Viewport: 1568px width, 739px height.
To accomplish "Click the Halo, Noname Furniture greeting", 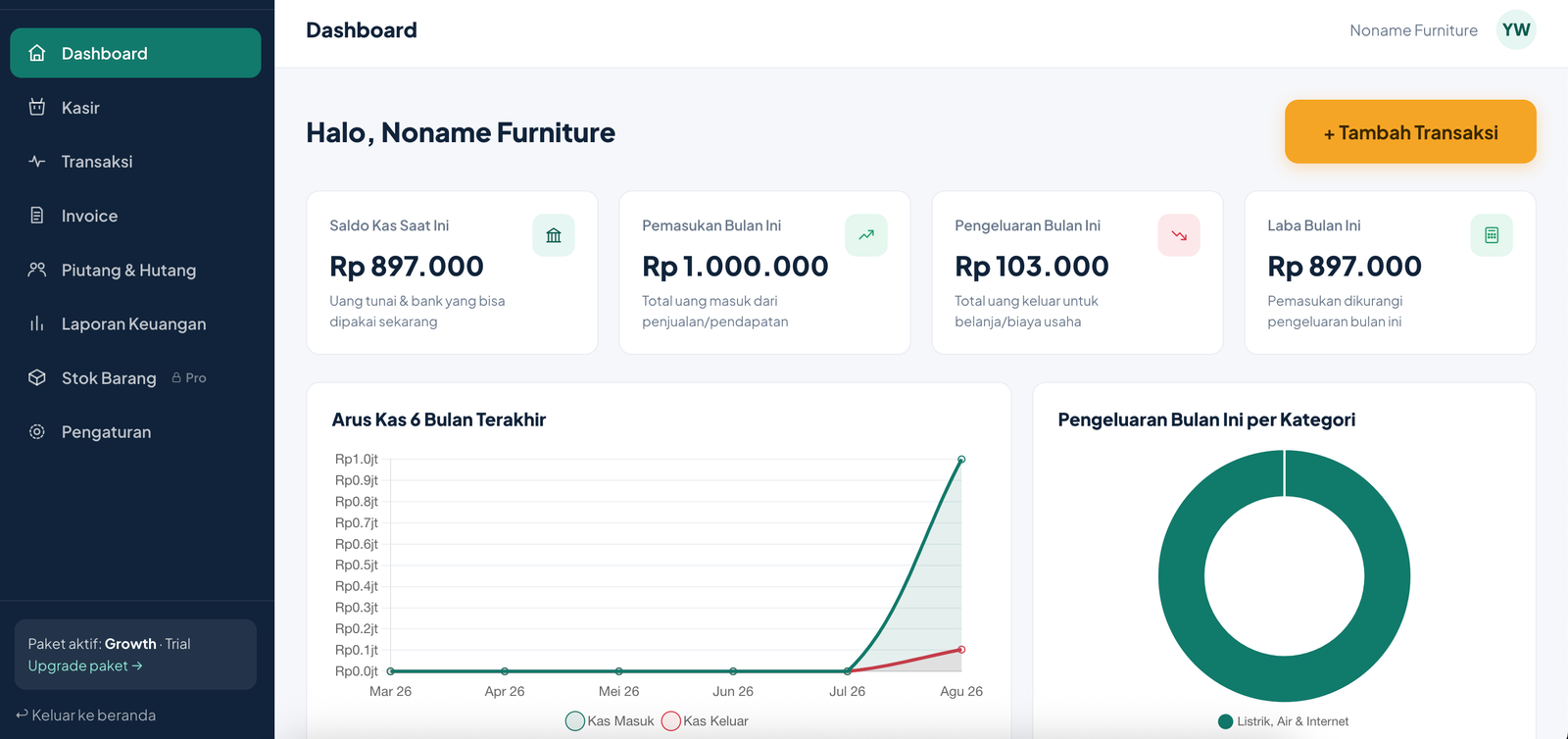I will click(x=461, y=132).
